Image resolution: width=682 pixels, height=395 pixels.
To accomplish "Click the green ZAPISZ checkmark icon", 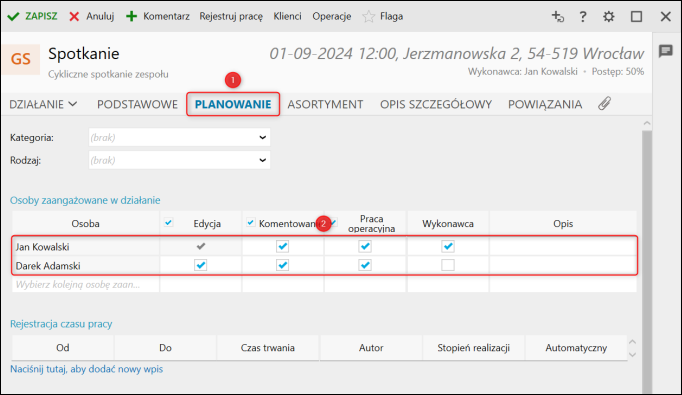I will 13,17.
